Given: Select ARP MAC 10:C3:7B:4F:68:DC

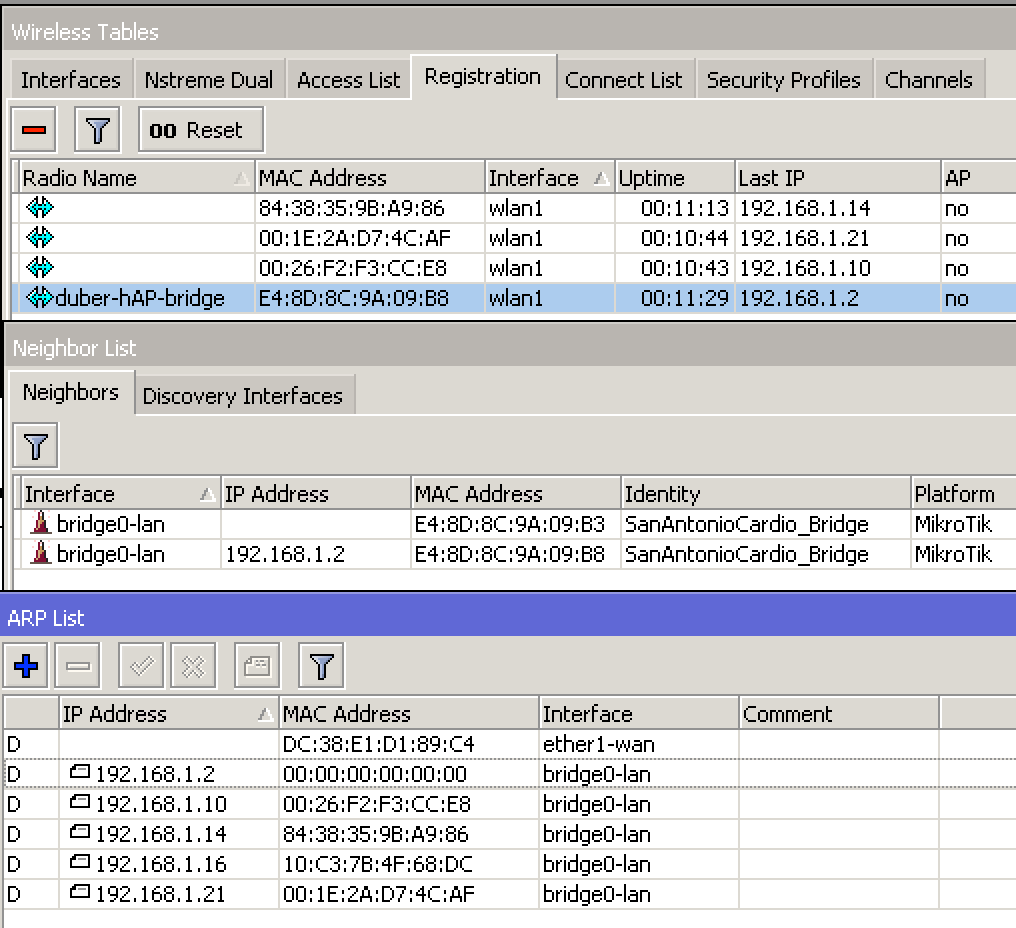Looking at the screenshot, I should 378,864.
